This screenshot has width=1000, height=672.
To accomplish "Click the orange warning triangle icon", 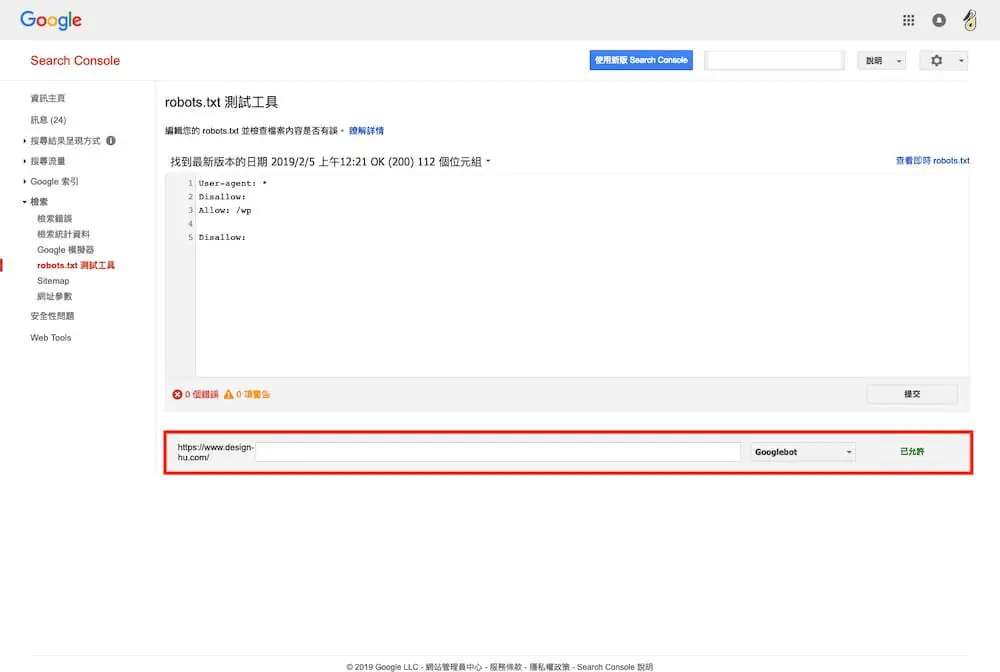I will [x=228, y=395].
